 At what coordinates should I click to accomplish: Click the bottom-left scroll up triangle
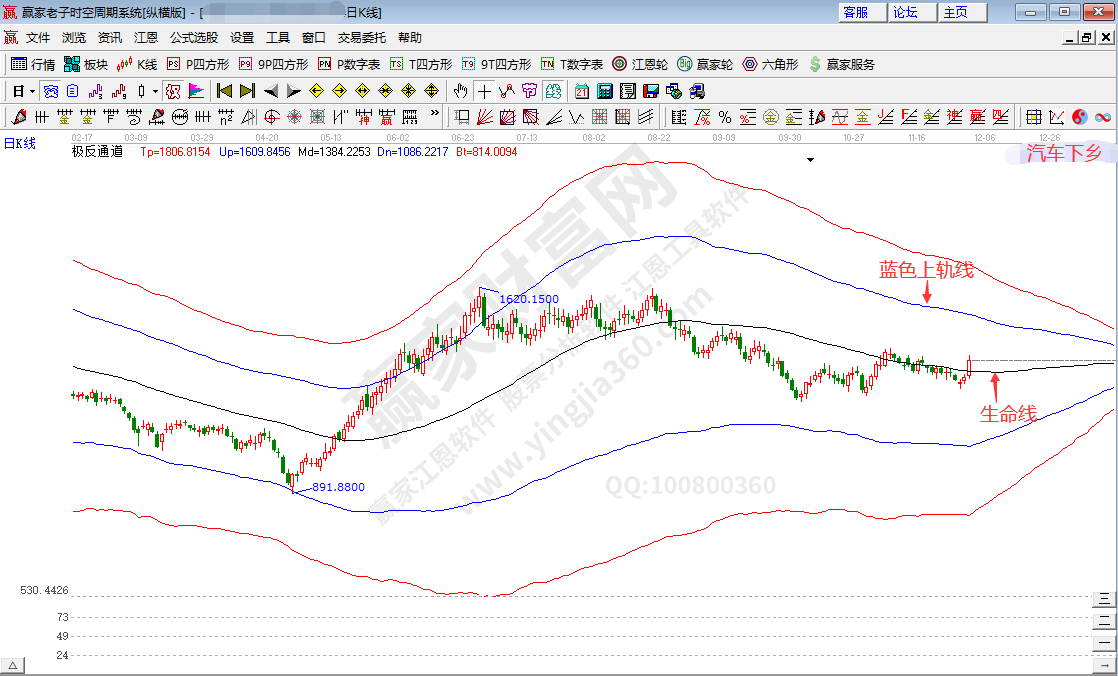[14, 665]
